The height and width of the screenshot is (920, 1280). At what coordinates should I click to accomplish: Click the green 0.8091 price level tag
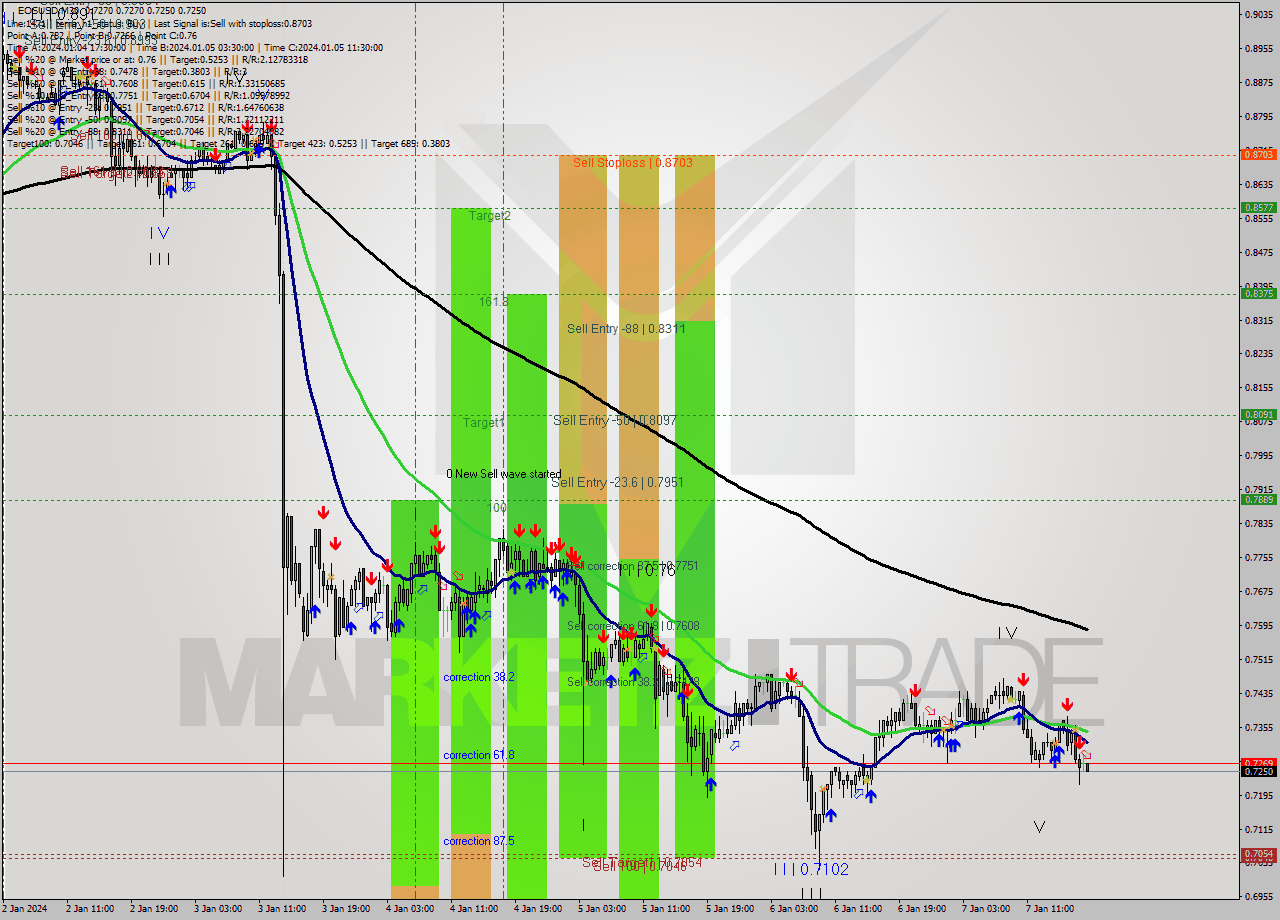pyautogui.click(x=1258, y=414)
